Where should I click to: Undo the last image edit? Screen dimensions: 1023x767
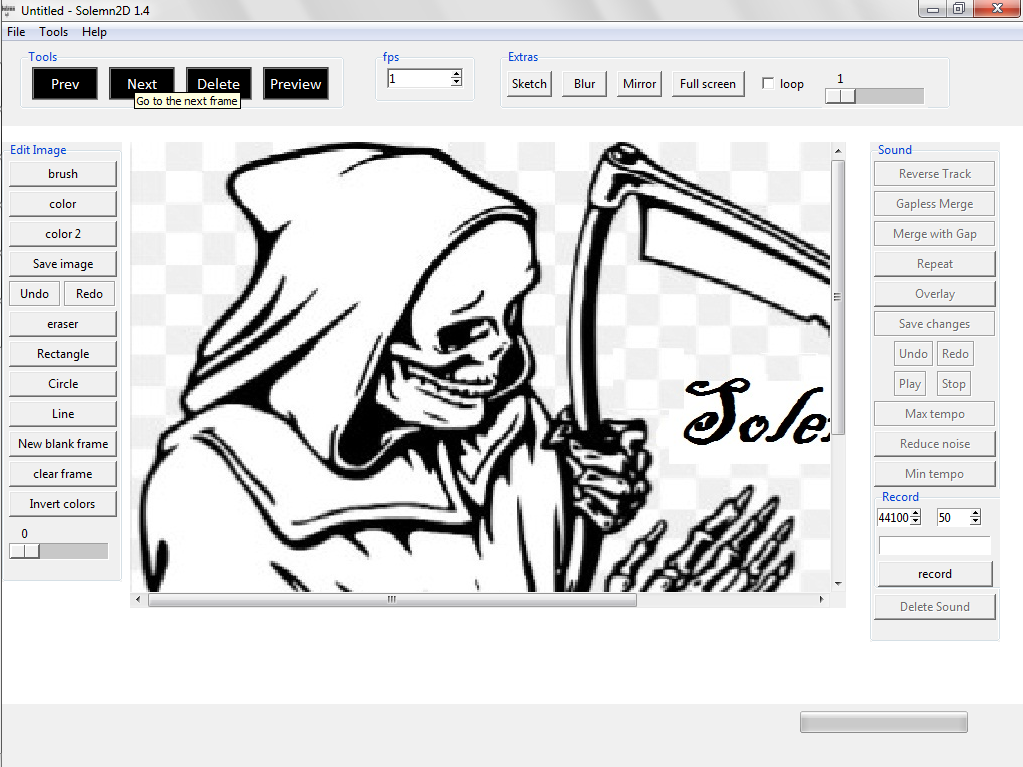[35, 294]
